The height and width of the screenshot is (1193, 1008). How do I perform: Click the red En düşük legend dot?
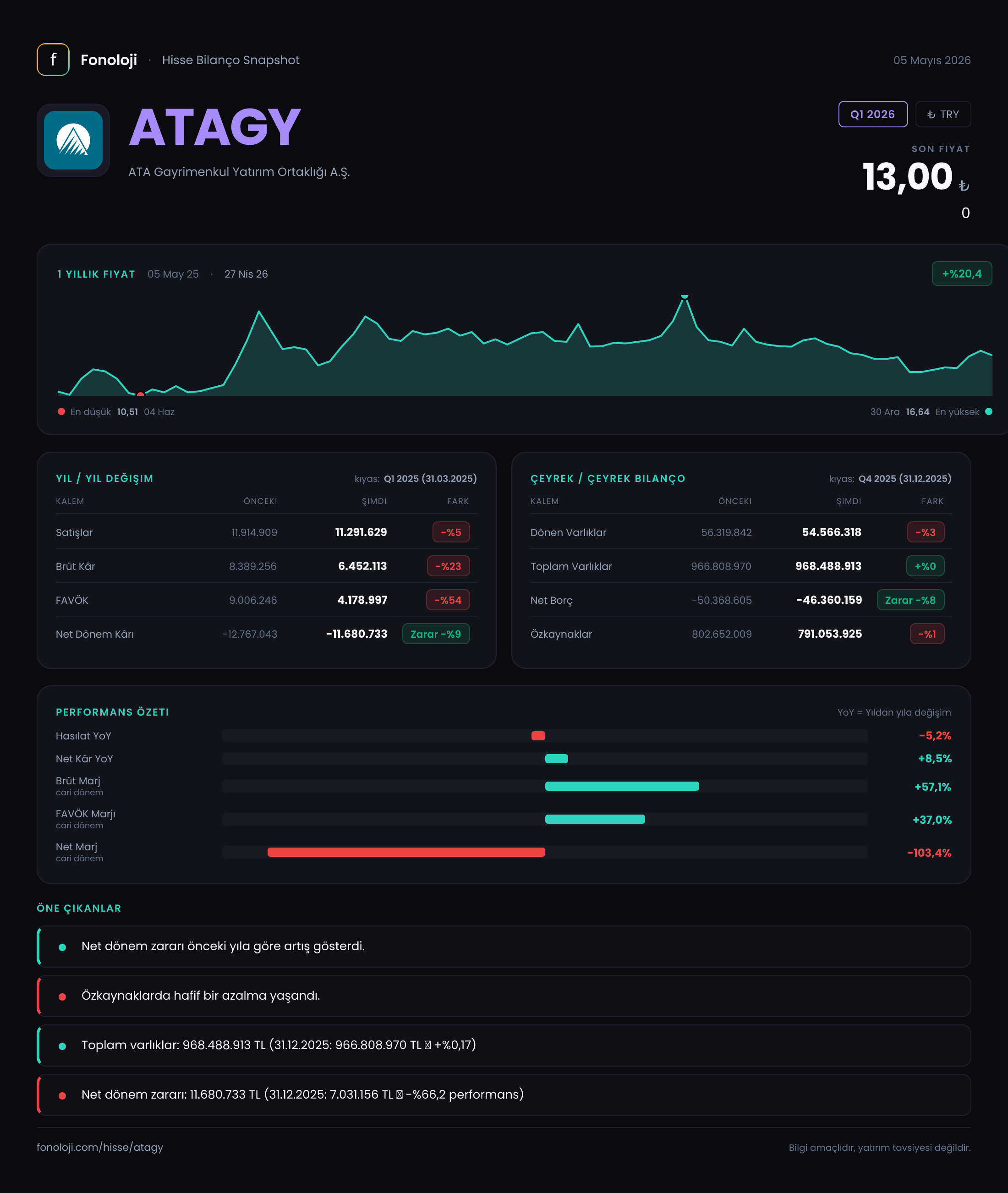coord(61,411)
